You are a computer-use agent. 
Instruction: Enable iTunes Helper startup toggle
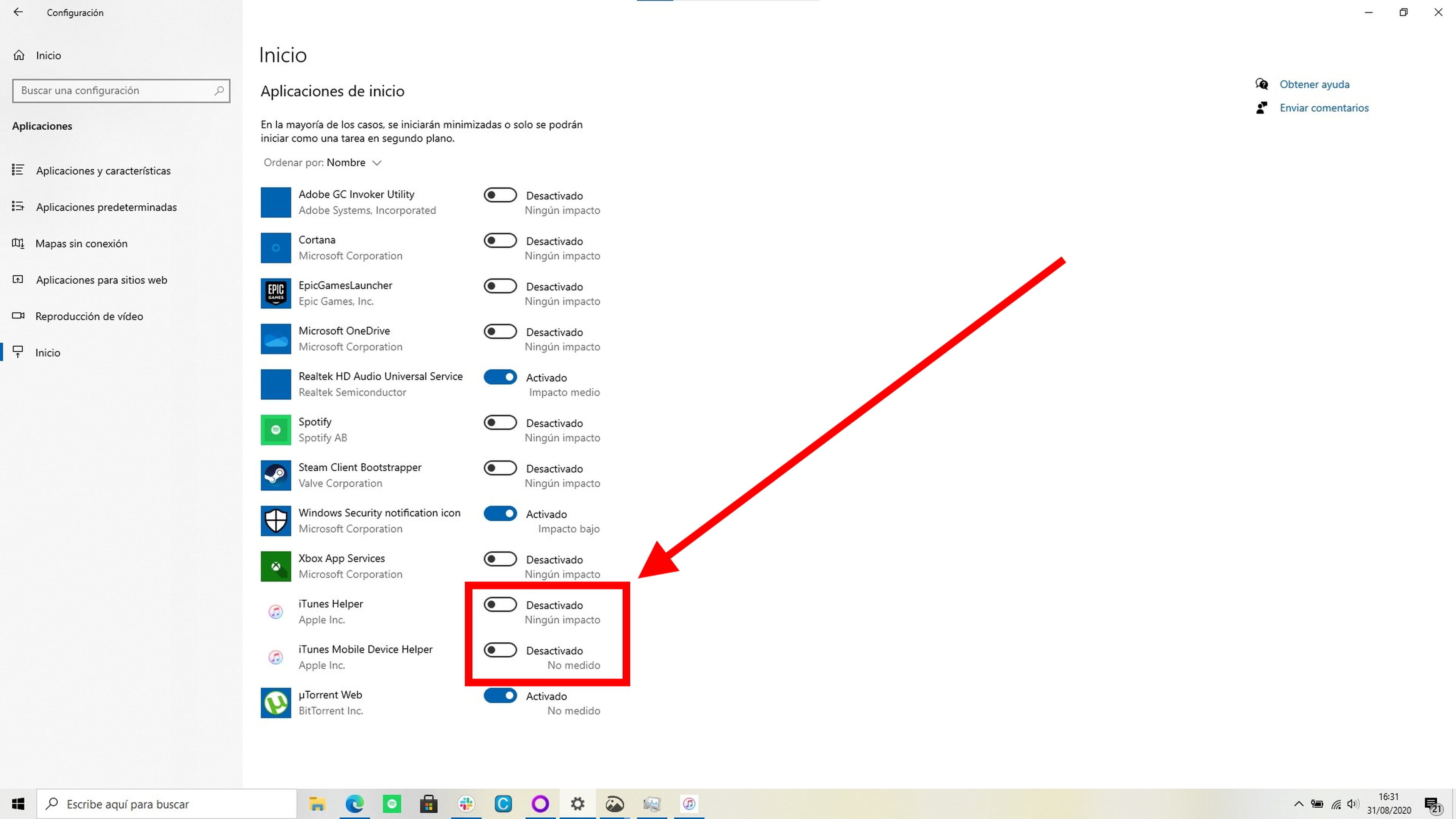tap(500, 605)
